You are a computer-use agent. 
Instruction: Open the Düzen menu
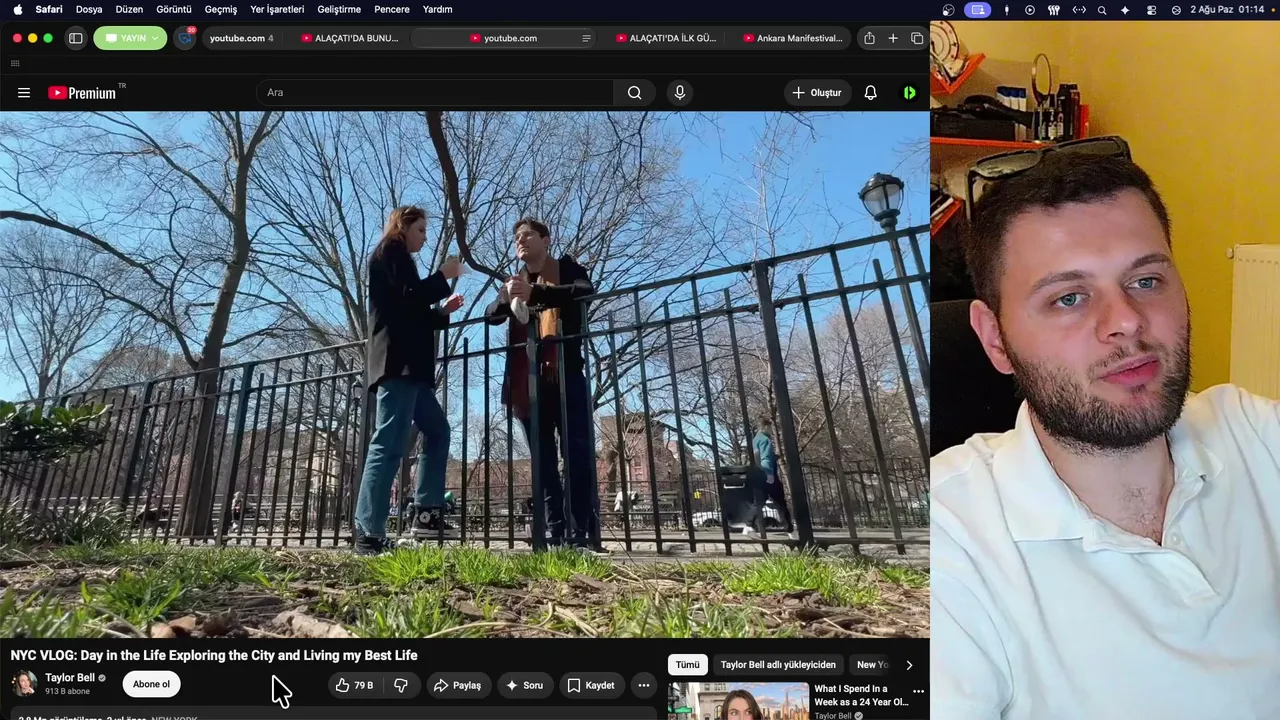point(129,9)
